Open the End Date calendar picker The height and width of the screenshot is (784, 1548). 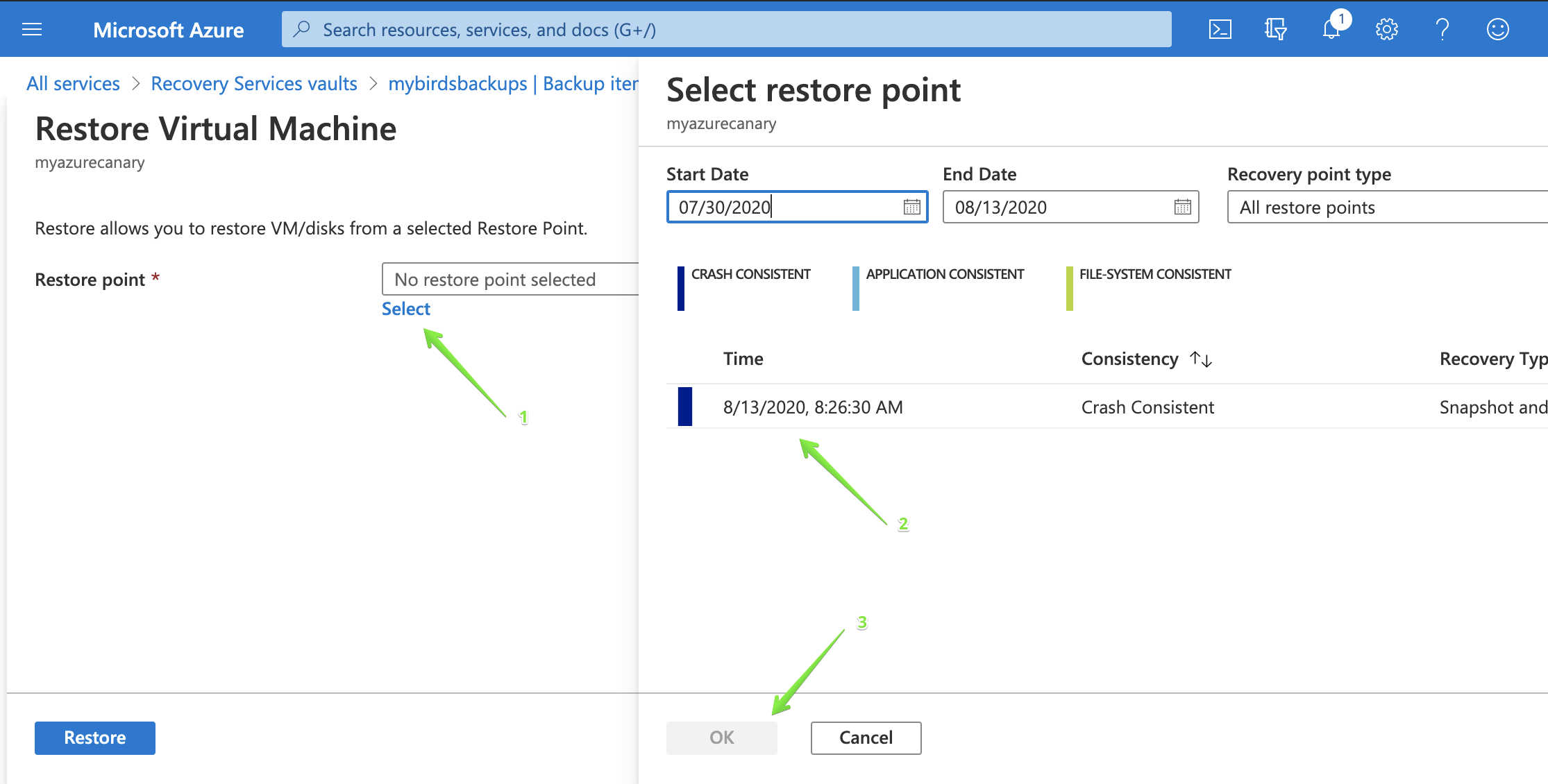(1182, 207)
